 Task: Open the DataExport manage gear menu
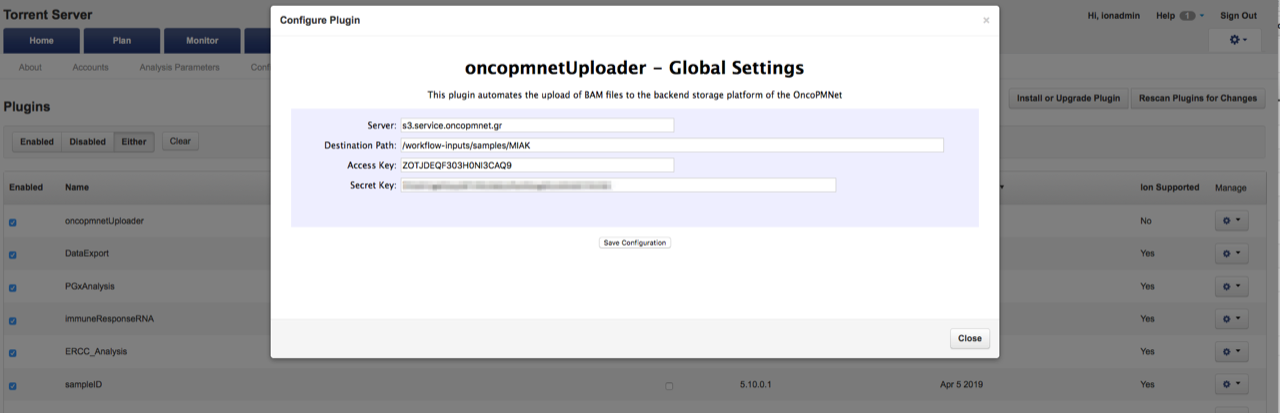(1231, 254)
